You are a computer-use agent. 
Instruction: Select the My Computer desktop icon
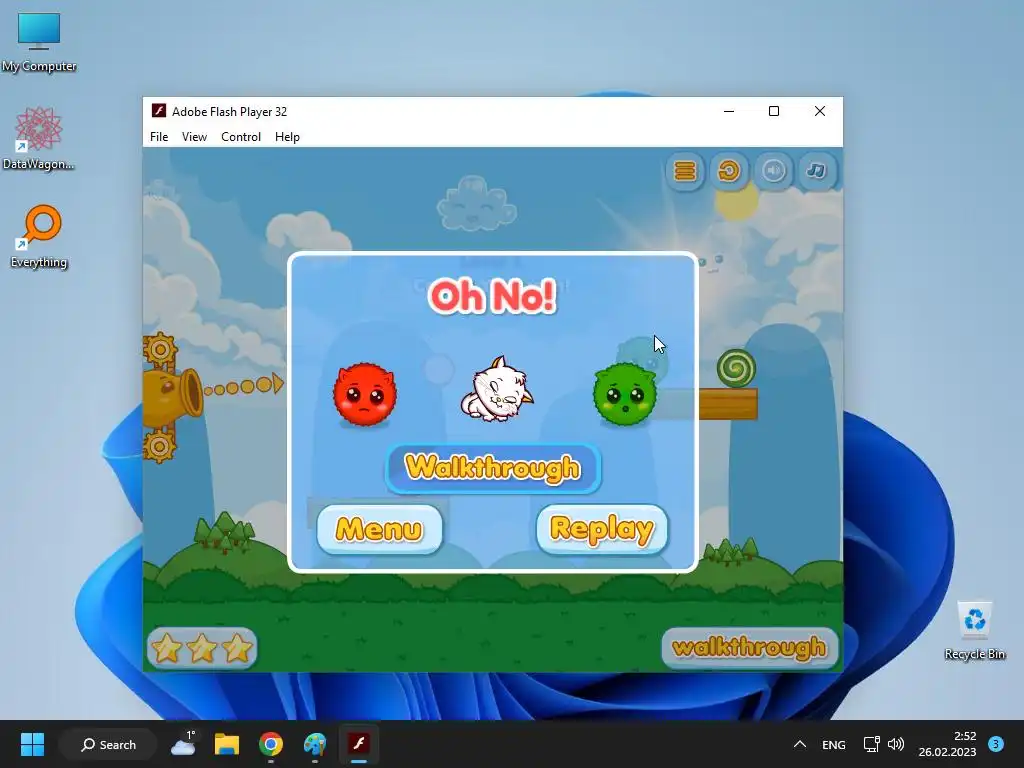point(39,42)
